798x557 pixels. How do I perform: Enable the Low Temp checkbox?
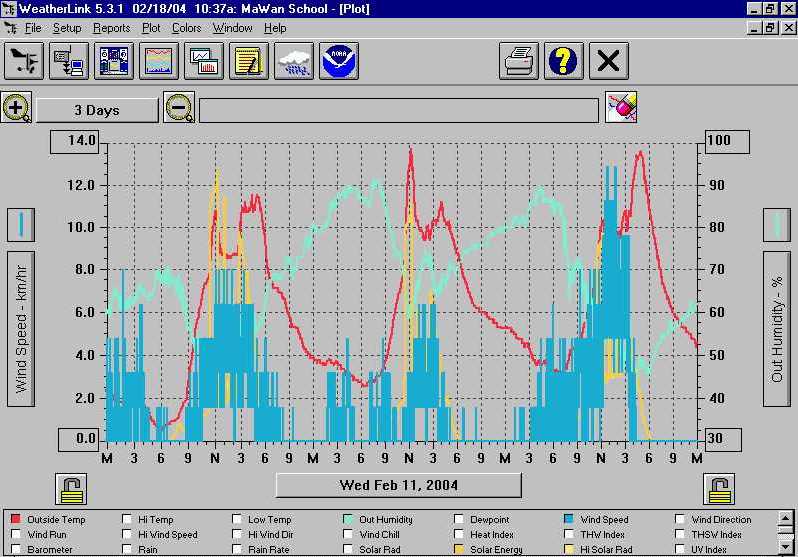click(237, 519)
